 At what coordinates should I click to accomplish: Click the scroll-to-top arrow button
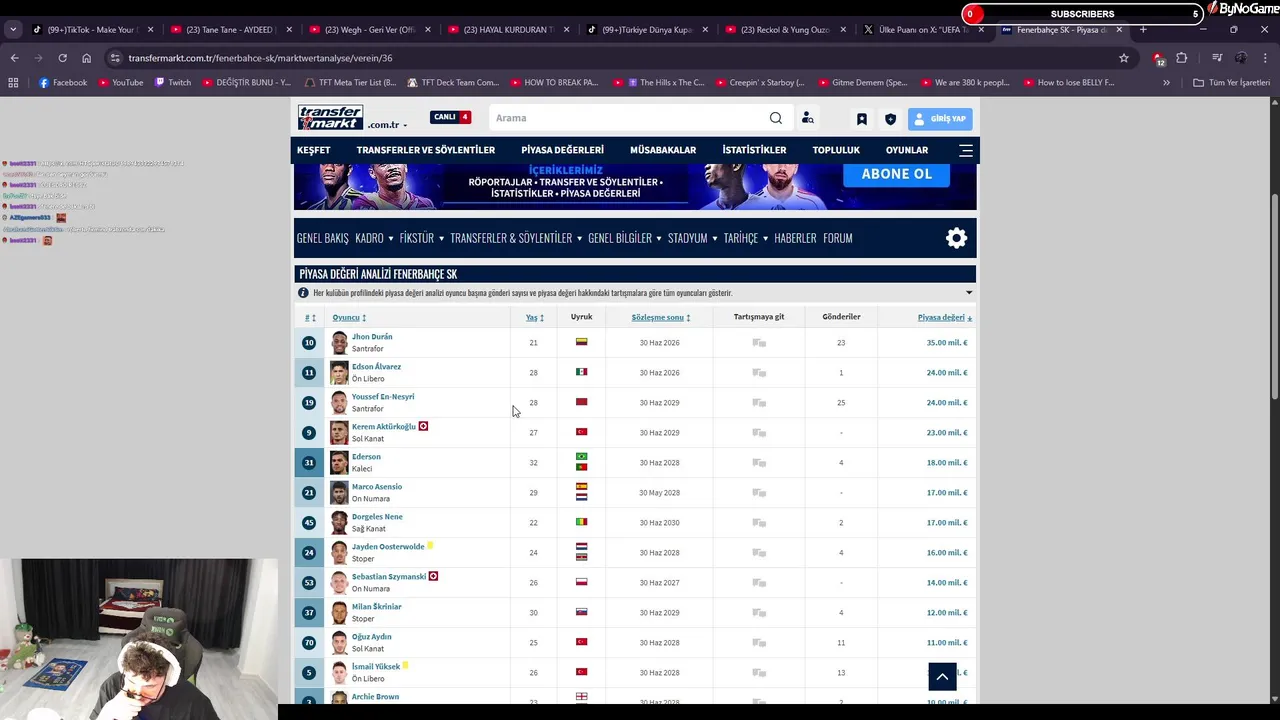[x=942, y=677]
